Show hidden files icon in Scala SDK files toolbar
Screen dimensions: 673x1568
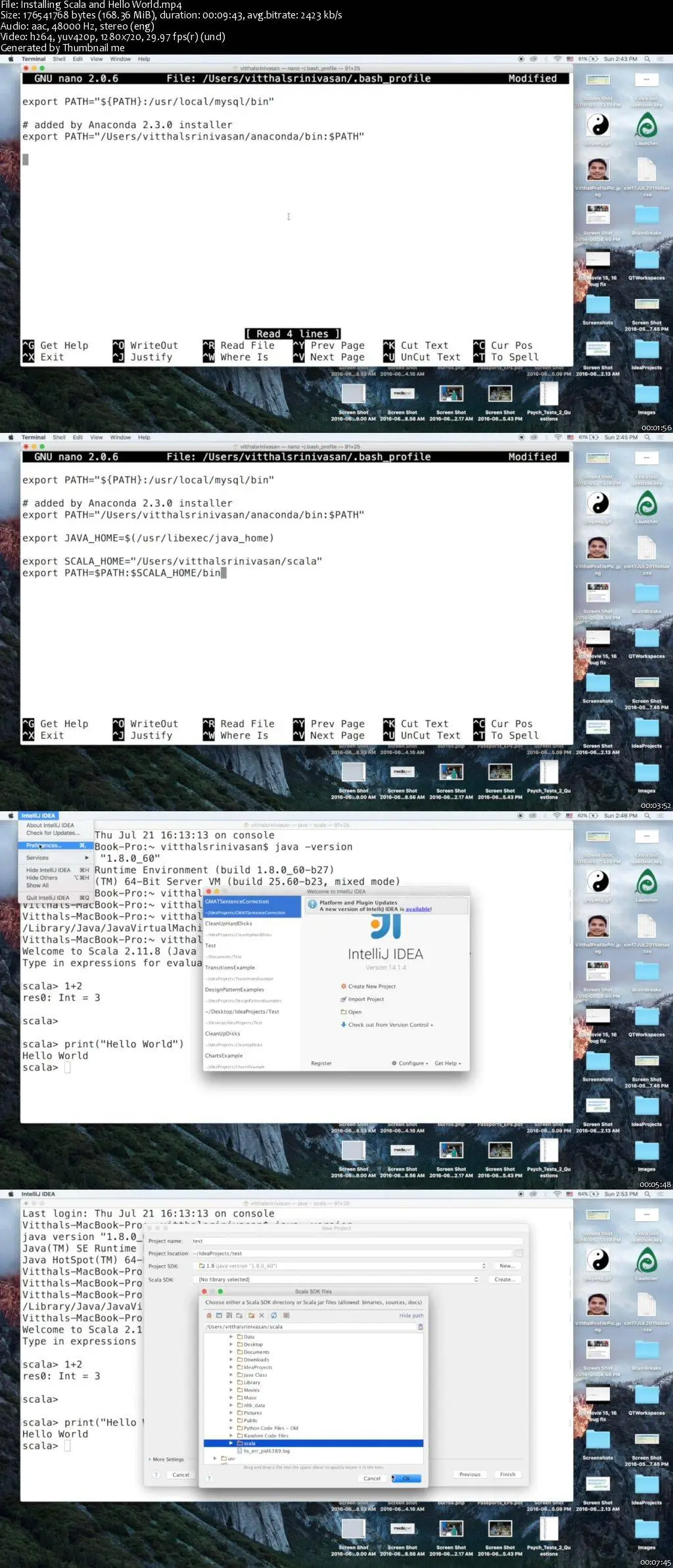286,1316
